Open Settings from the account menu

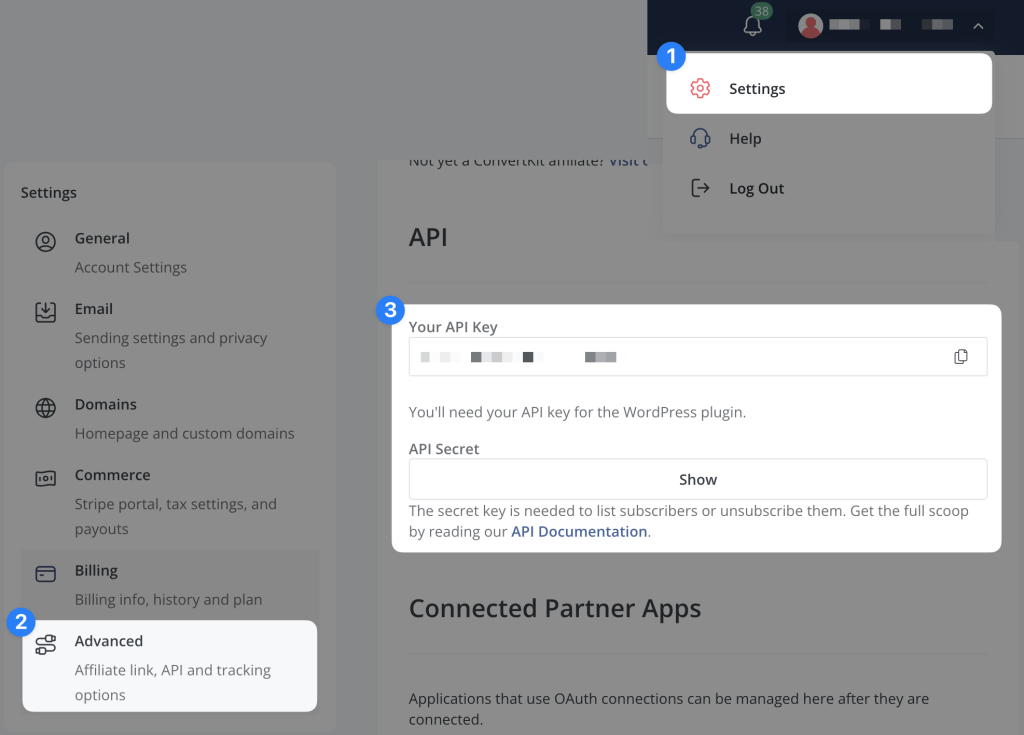[x=757, y=88]
